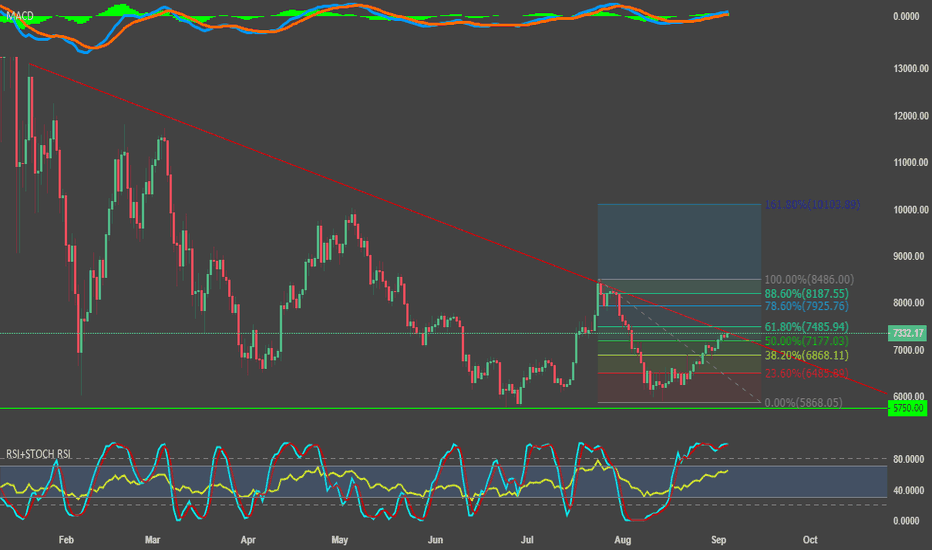Click the Aug label on time axis
This screenshot has width=932, height=550.
click(x=622, y=540)
